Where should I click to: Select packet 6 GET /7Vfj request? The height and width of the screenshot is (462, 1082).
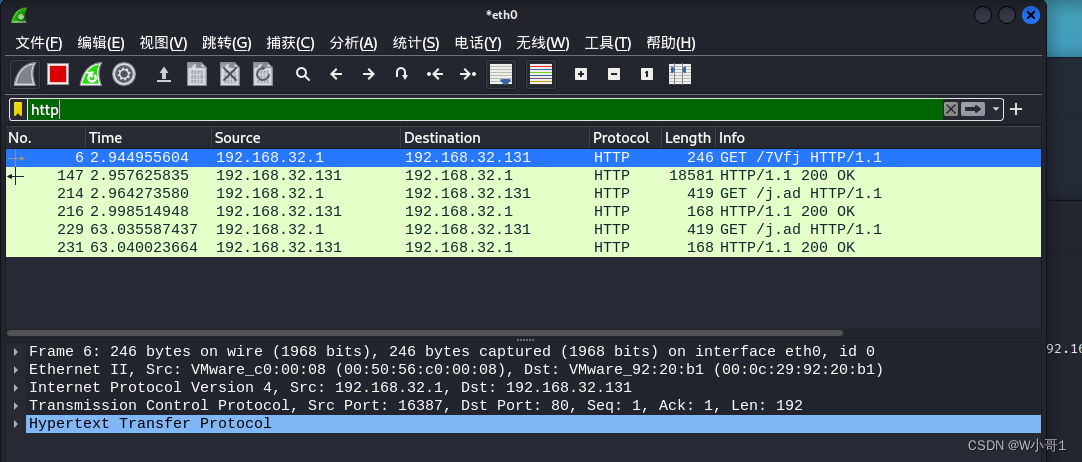pos(524,157)
